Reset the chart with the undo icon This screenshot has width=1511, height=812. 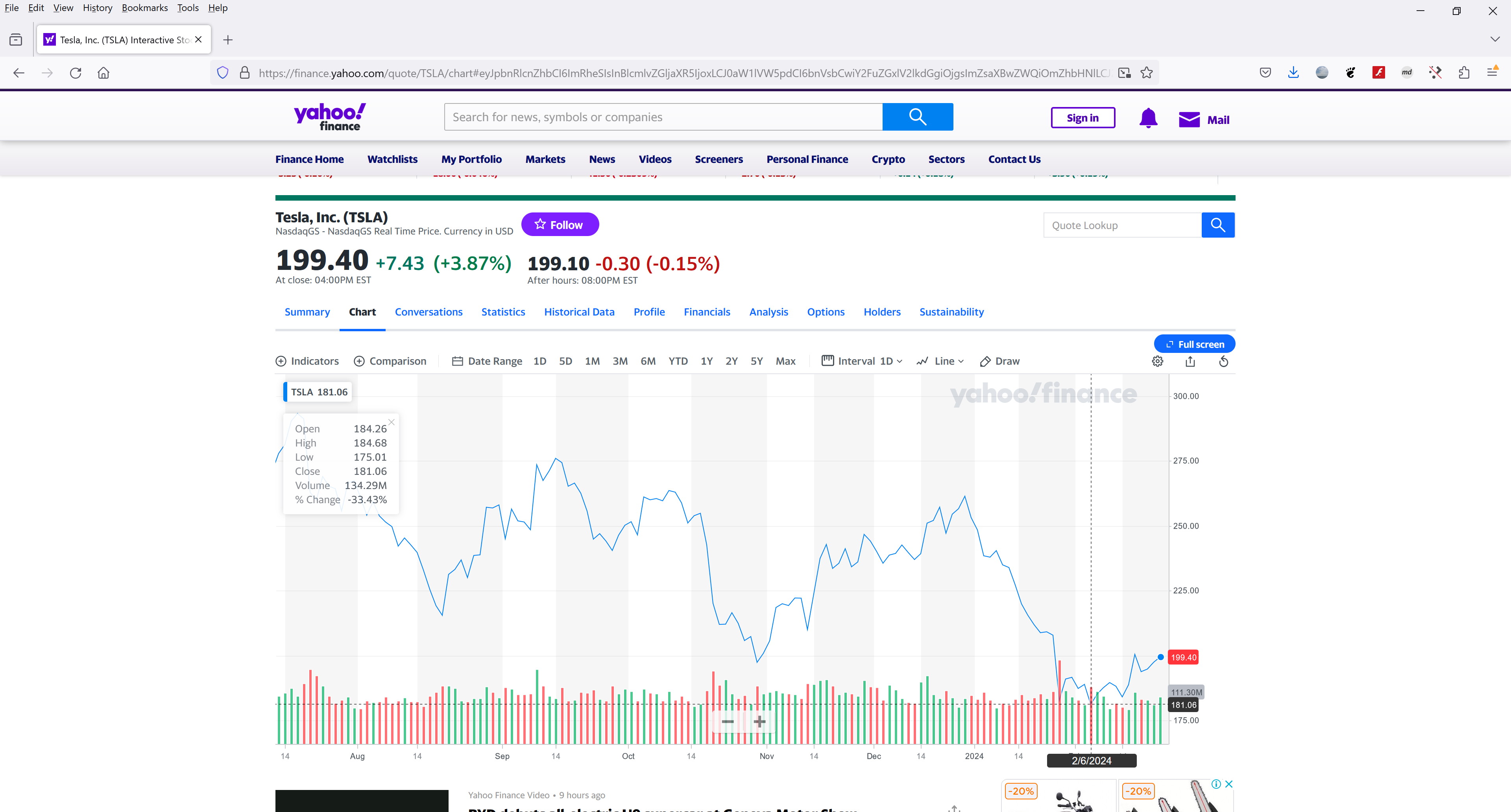click(1224, 361)
